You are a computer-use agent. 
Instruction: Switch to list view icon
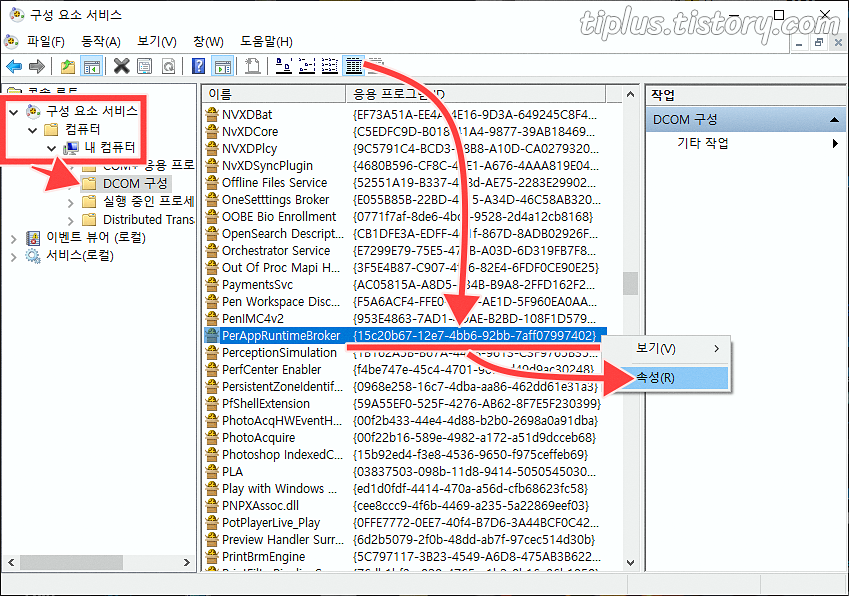pos(330,66)
